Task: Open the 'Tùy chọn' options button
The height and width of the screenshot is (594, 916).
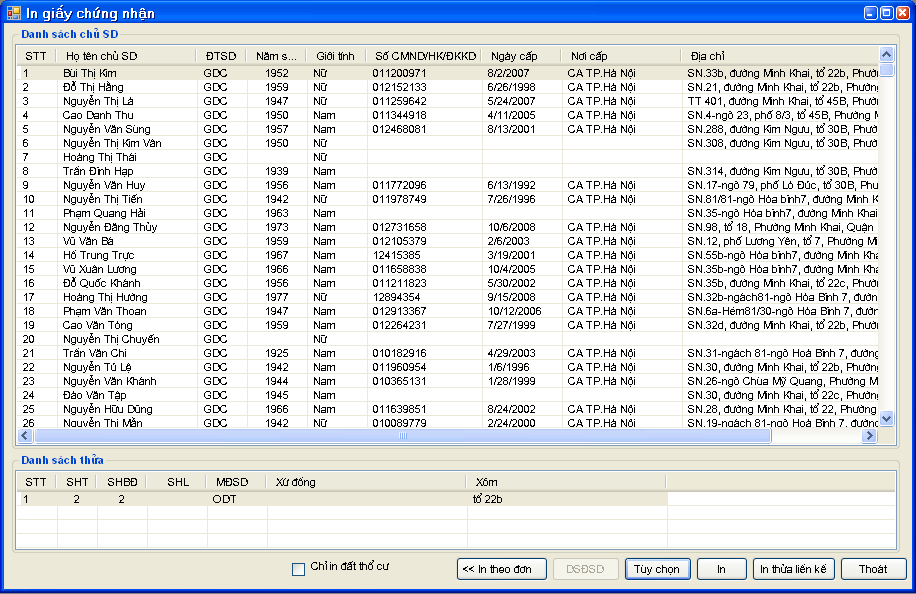Action: pos(657,569)
